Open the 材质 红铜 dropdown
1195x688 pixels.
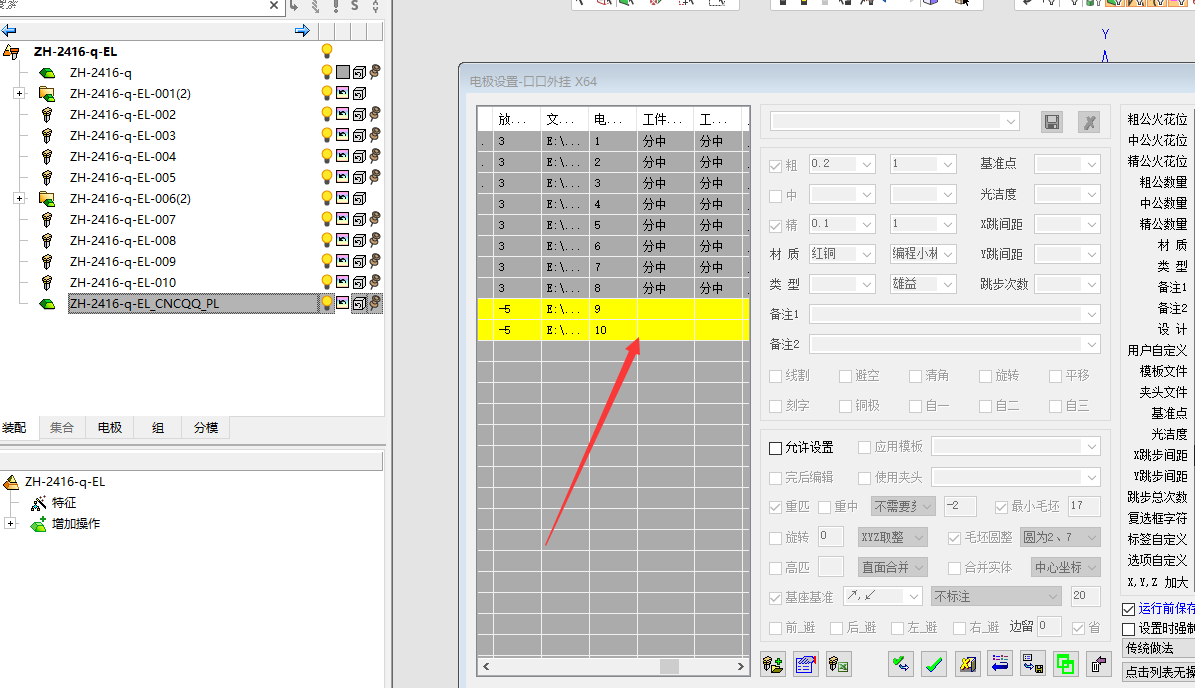(867, 254)
